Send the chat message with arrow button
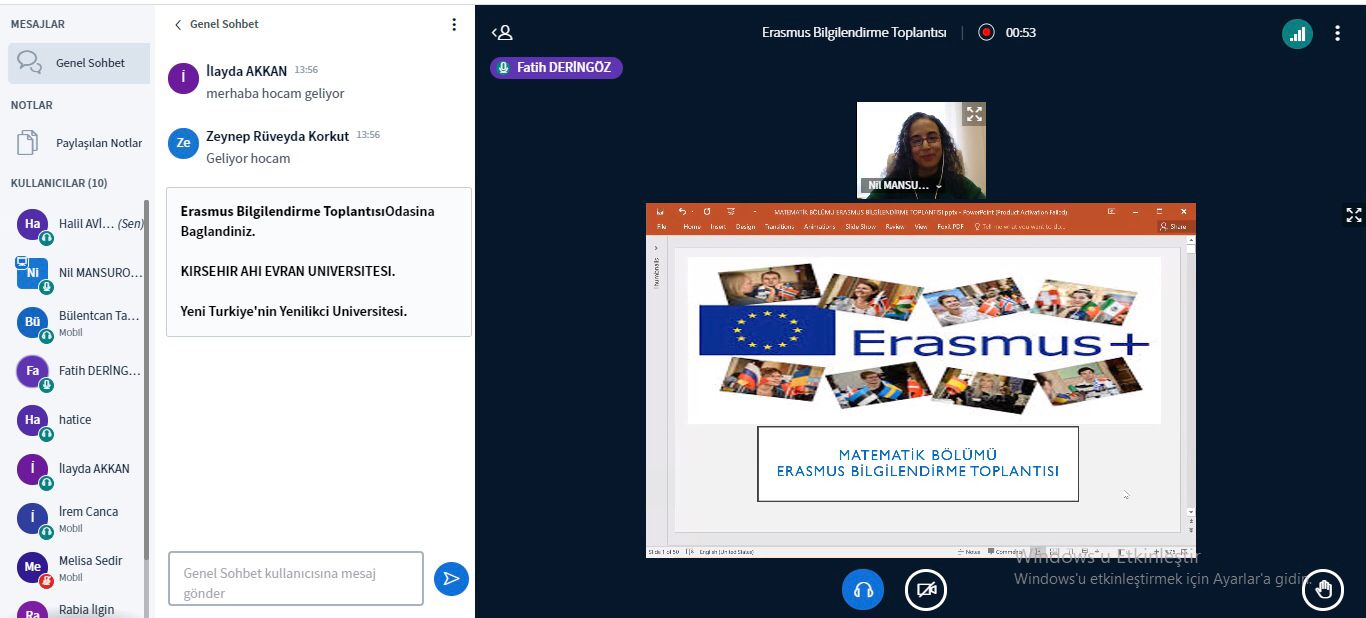This screenshot has width=1366, height=618. tap(451, 578)
